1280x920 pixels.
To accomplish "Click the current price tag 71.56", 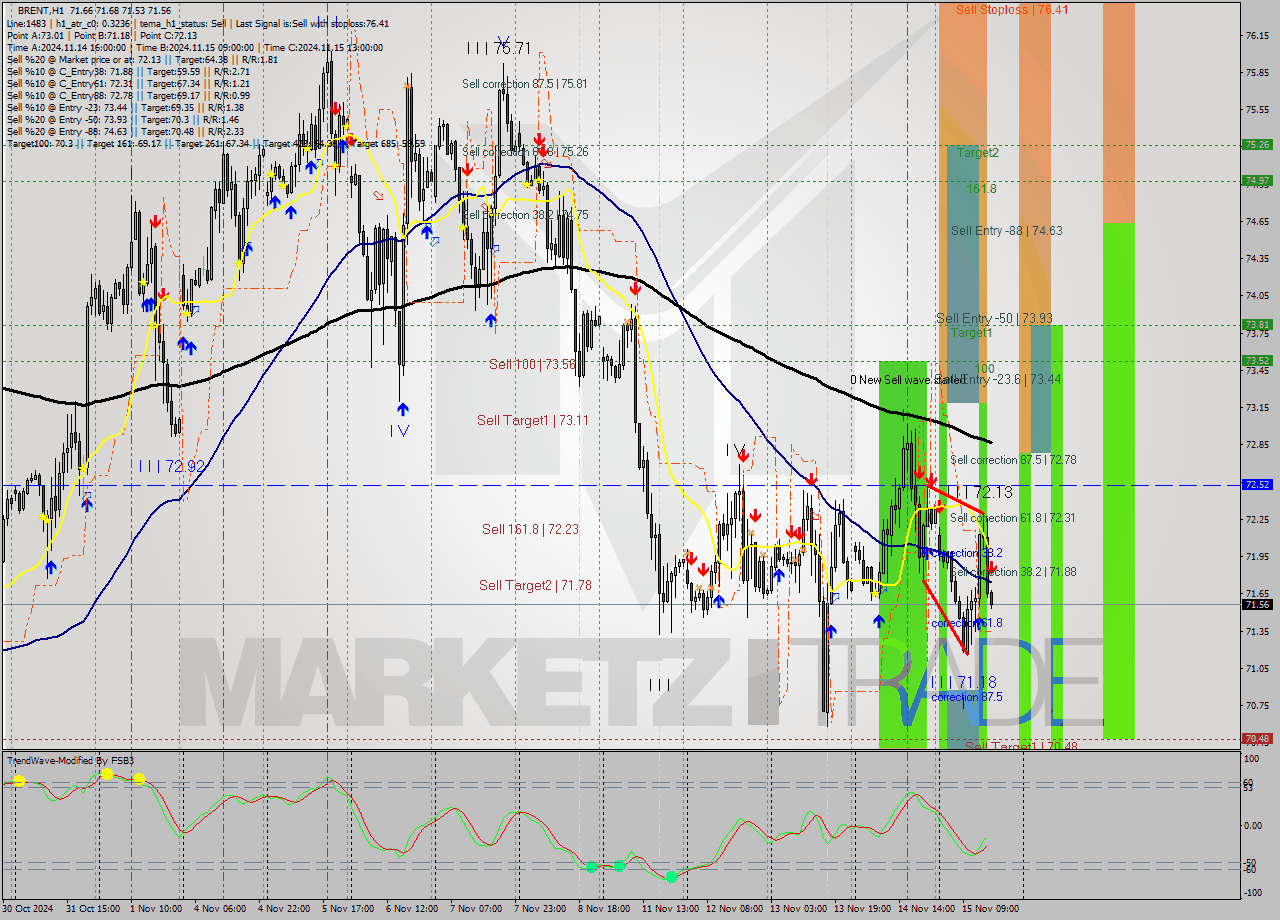I will coord(1257,604).
